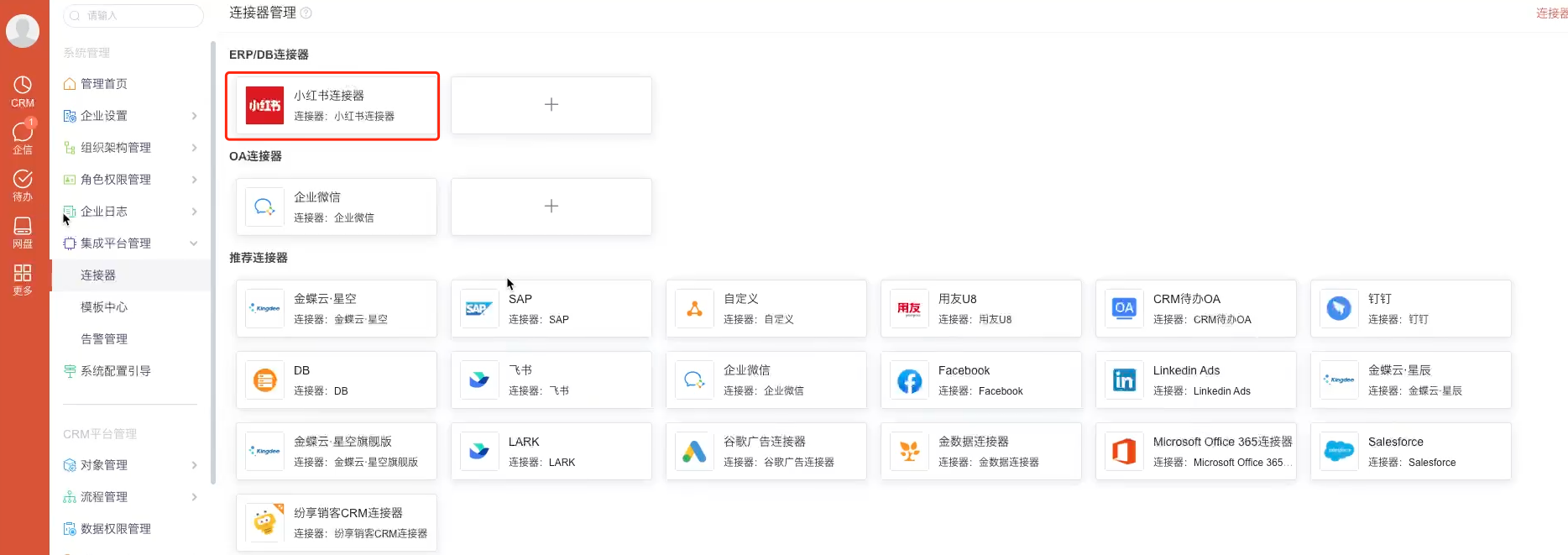Collapse 集成平台管理 chevron
The width and height of the screenshot is (1568, 555).
click(x=194, y=243)
